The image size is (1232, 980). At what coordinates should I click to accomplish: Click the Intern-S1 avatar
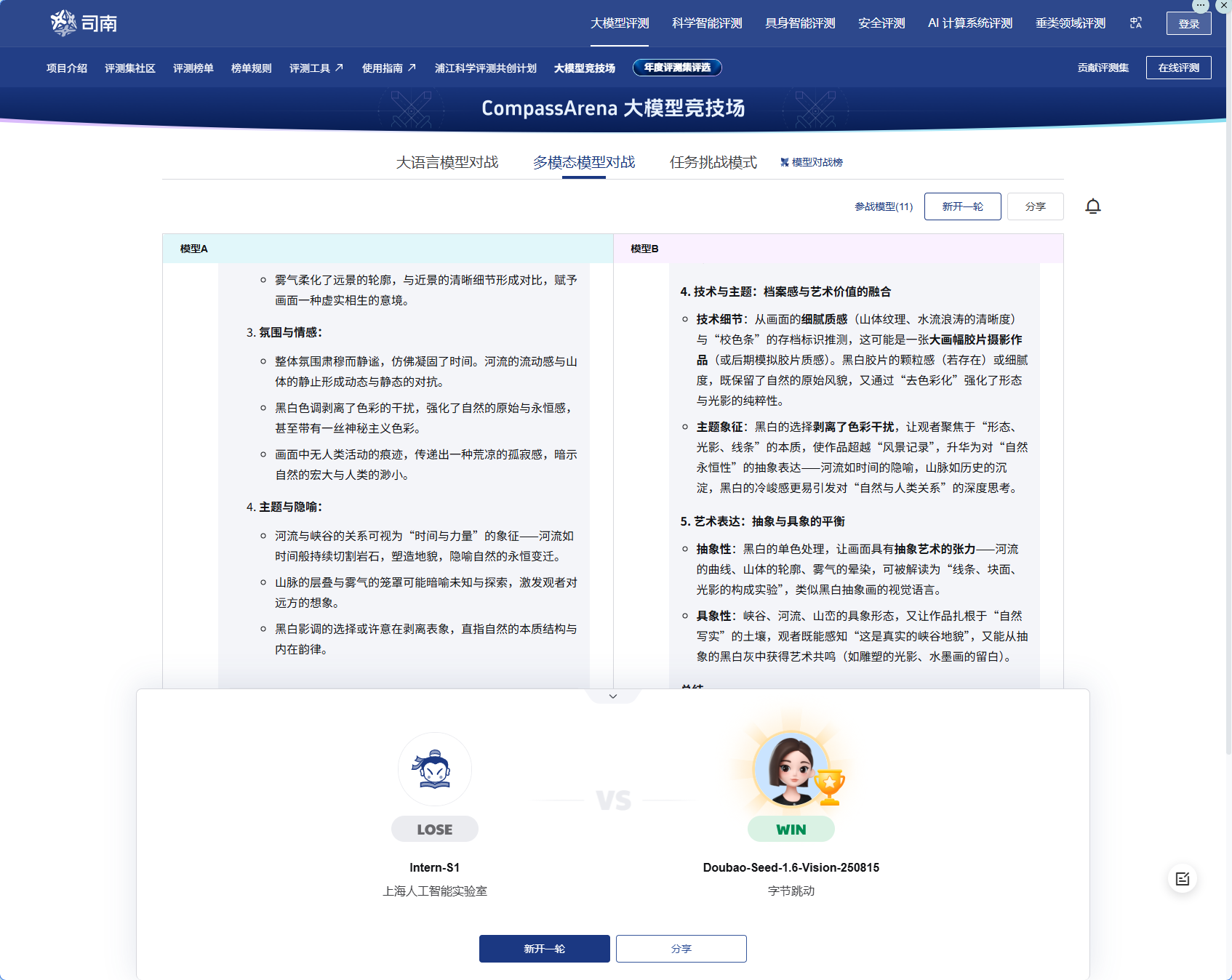(x=435, y=769)
